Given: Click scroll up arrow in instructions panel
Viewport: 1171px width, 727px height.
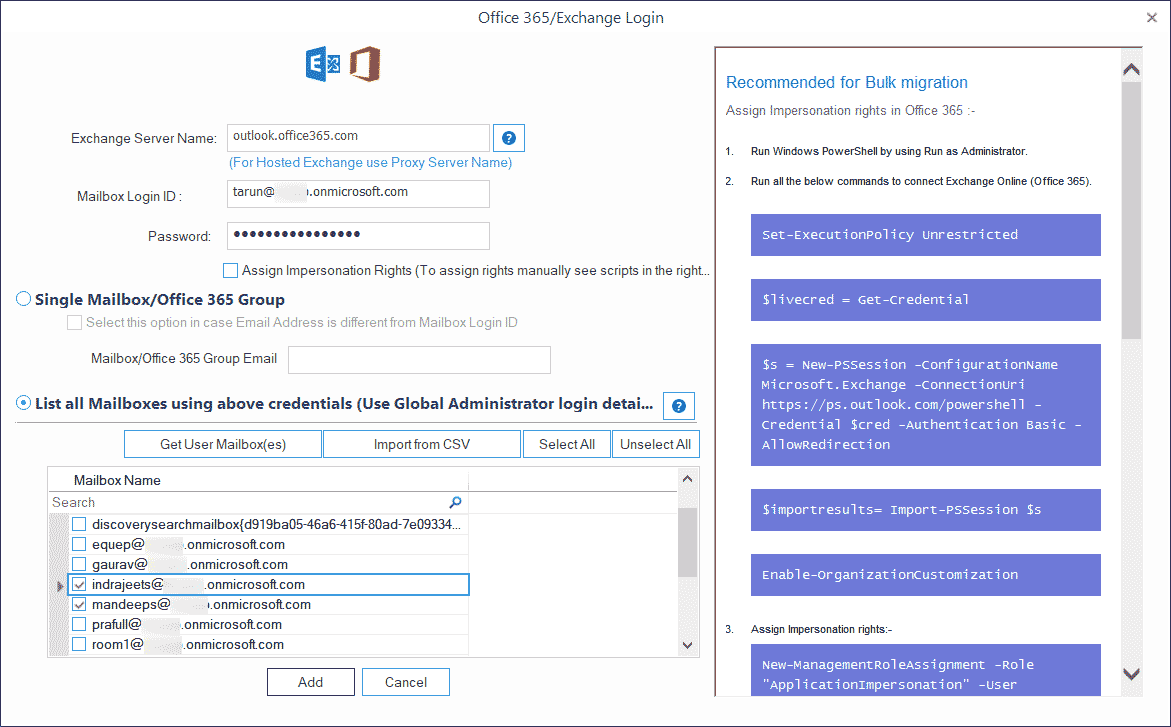Looking at the screenshot, I should tap(1131, 69).
